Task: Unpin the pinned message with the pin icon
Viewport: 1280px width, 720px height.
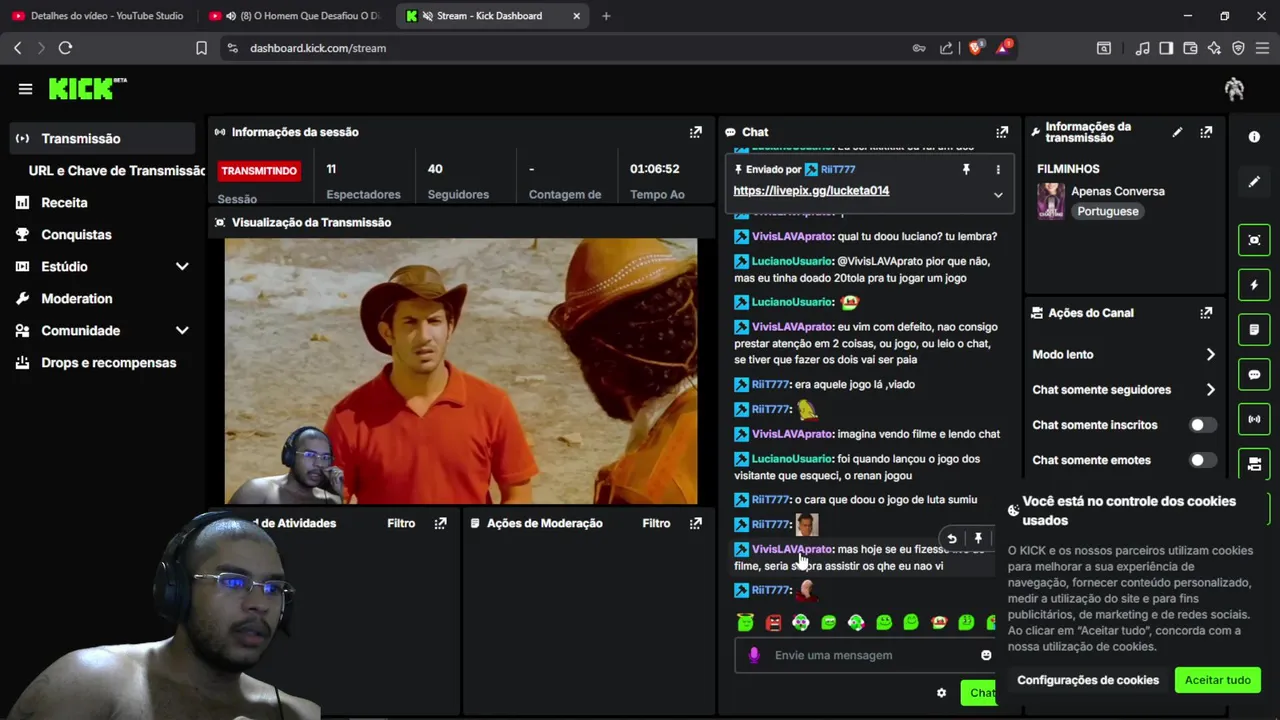Action: pyautogui.click(x=966, y=170)
